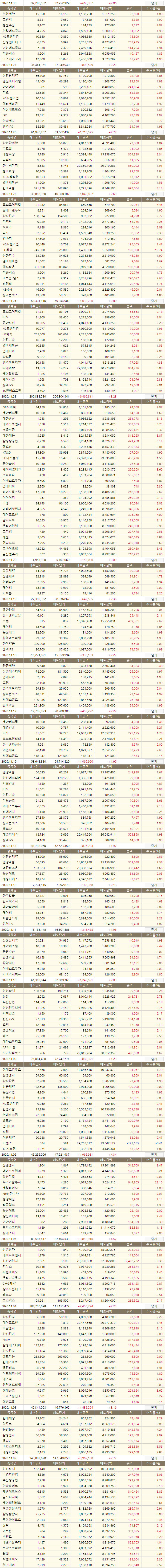Screen dimensions: 165x1568
Task: Click the 32,952,929 total sell amount
Action: point(63,3)
